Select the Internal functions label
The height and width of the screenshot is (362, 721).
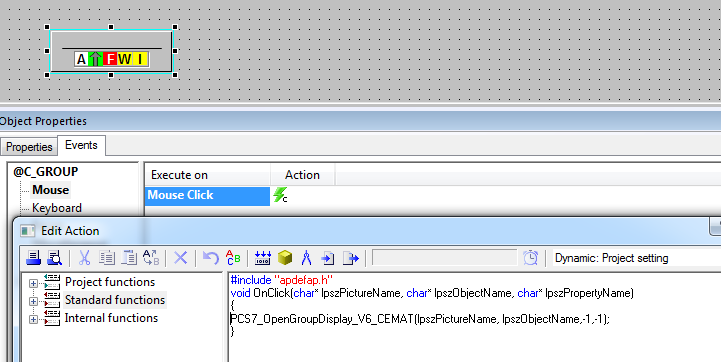111,317
